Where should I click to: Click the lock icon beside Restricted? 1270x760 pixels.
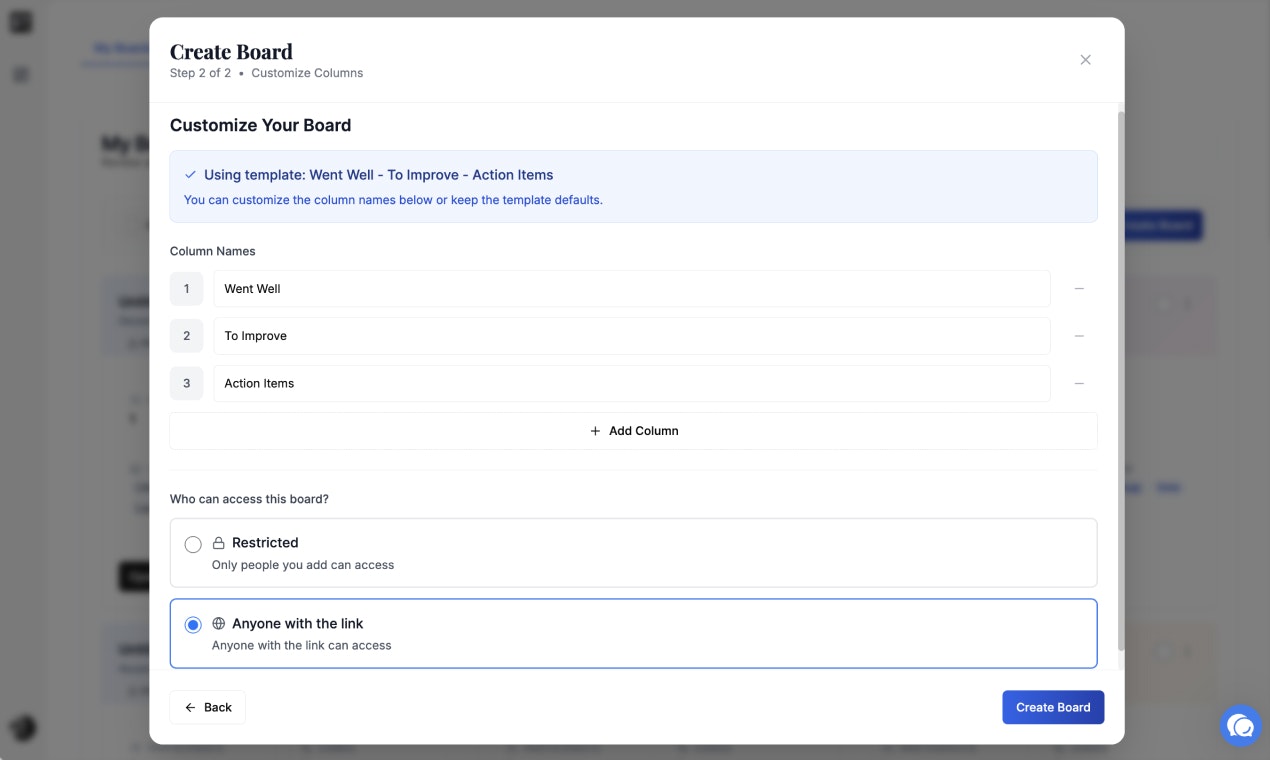pos(218,542)
